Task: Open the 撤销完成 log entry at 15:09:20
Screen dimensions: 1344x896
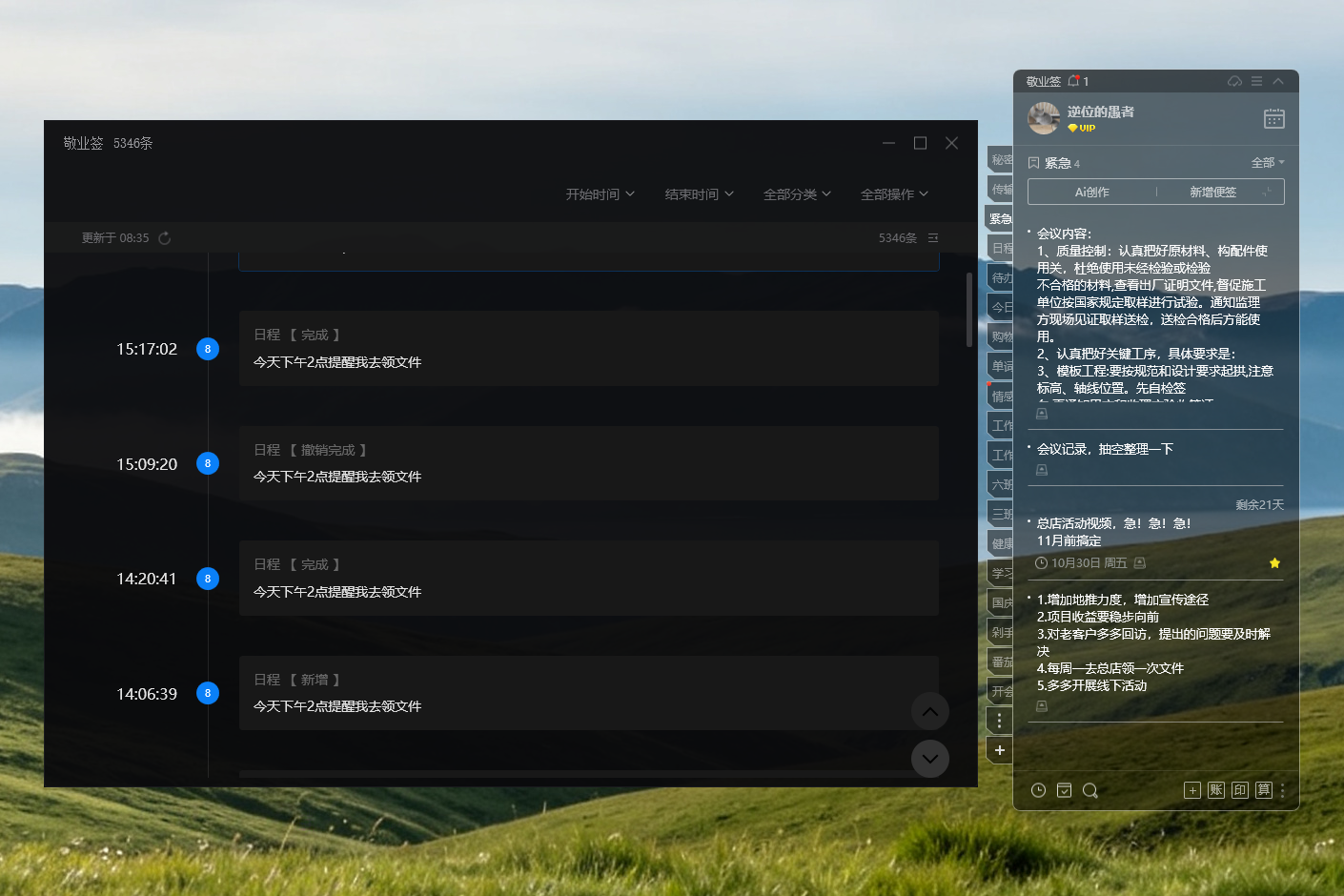Action: point(589,463)
